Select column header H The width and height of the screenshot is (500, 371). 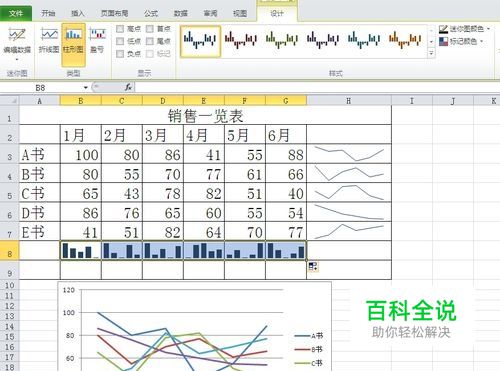coord(349,101)
